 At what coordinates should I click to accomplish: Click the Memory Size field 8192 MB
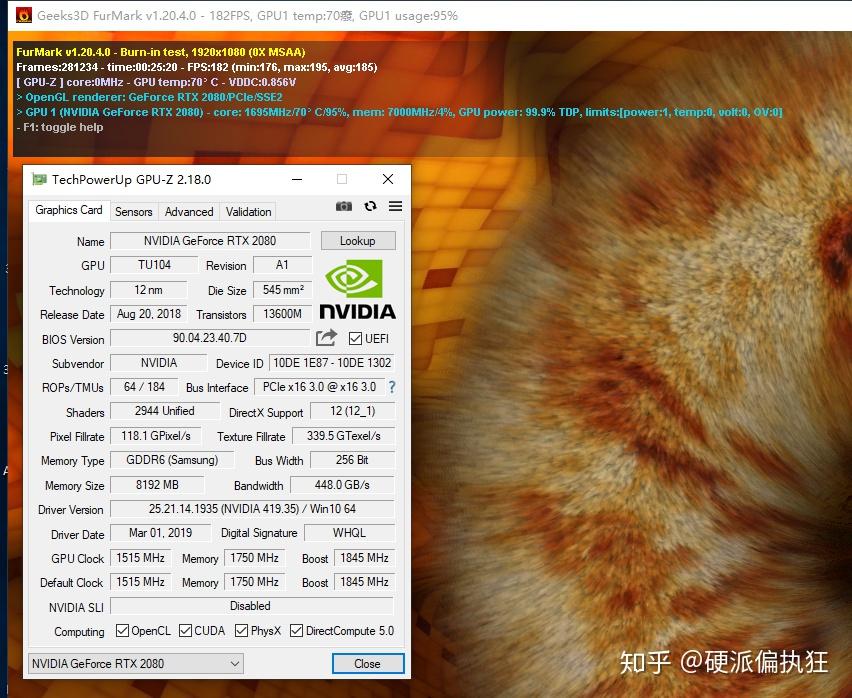point(158,485)
